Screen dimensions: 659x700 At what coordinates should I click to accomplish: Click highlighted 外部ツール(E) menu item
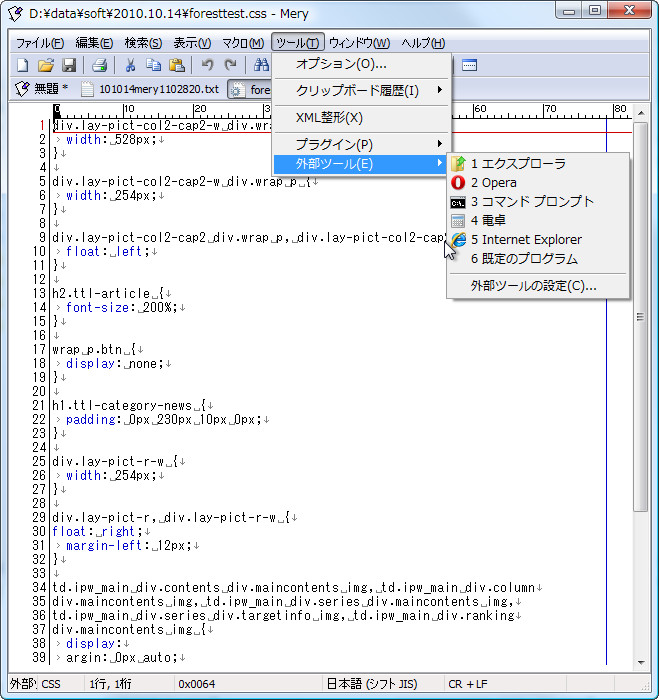coord(361,164)
